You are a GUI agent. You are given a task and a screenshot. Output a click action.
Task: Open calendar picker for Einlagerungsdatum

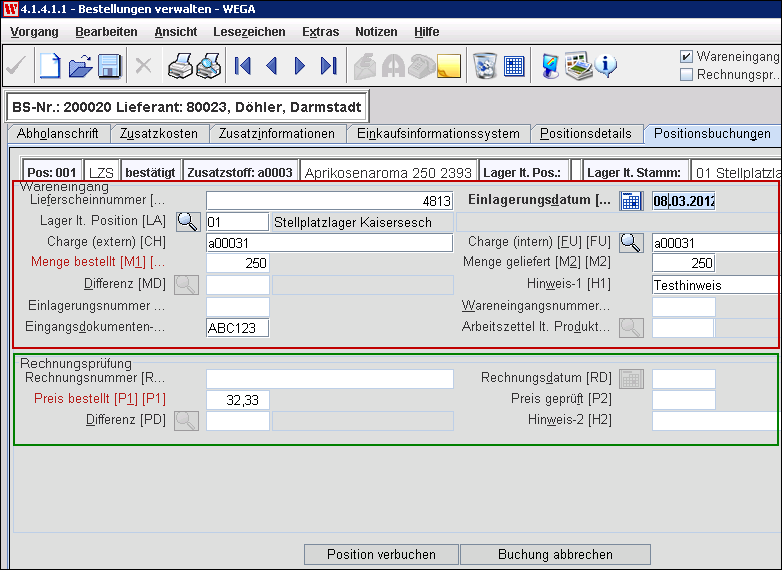(x=631, y=201)
